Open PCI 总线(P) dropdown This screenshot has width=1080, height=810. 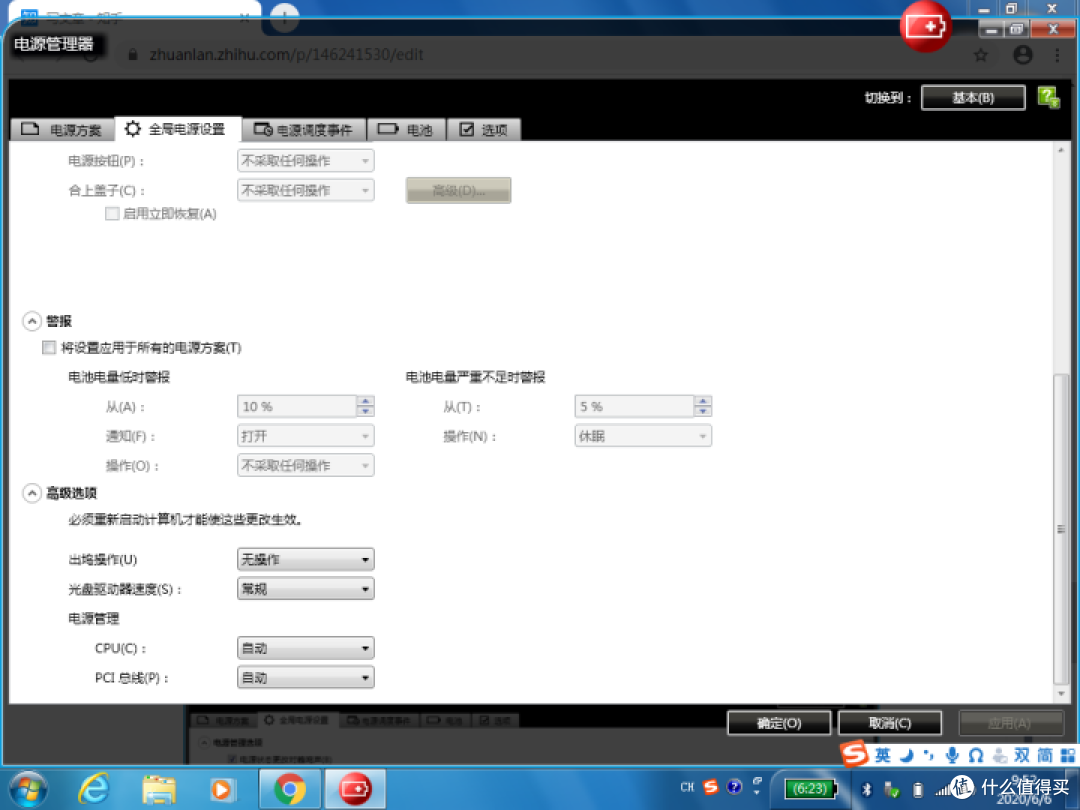click(305, 678)
